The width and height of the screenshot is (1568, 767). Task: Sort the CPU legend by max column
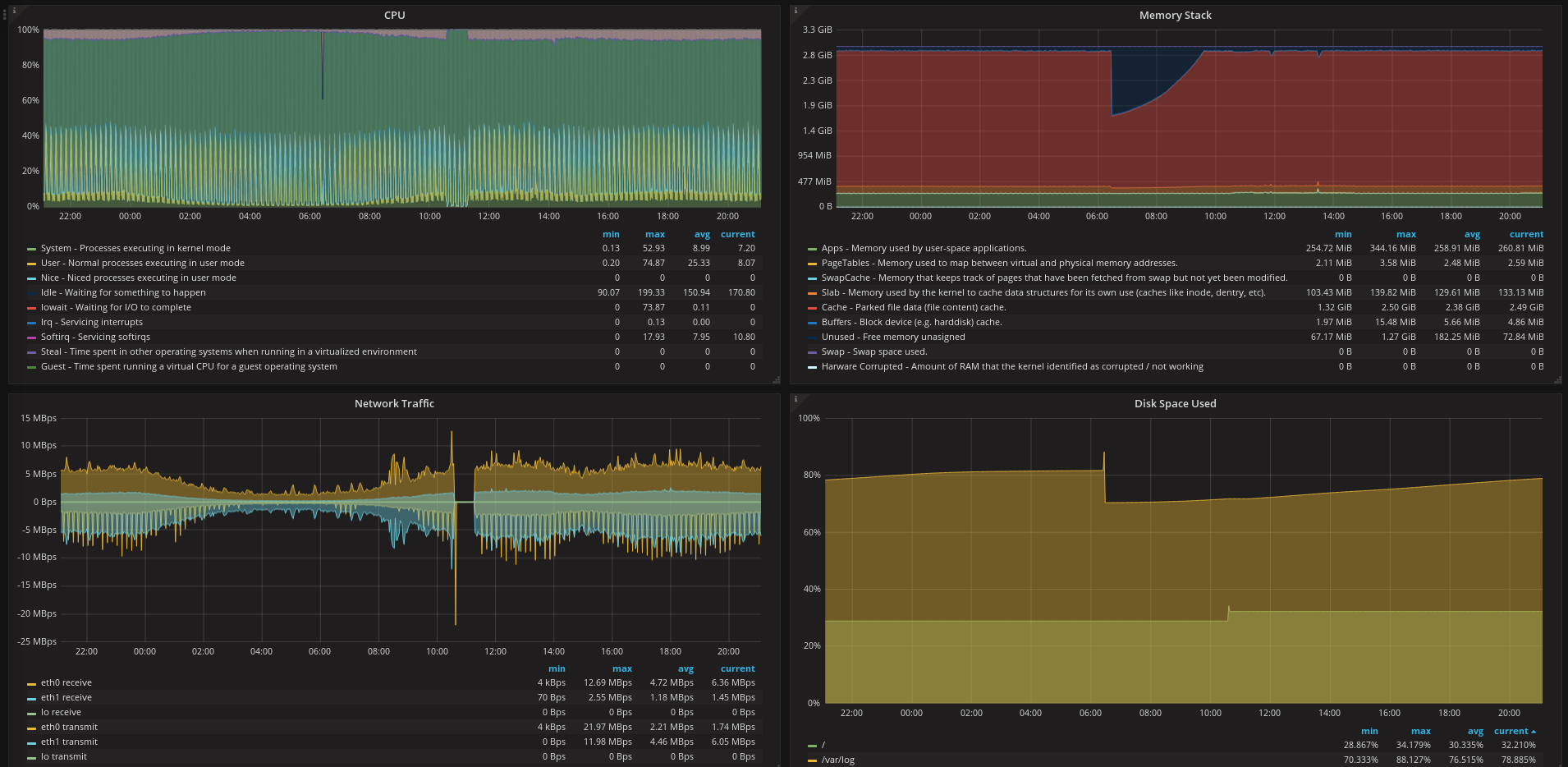click(x=654, y=234)
